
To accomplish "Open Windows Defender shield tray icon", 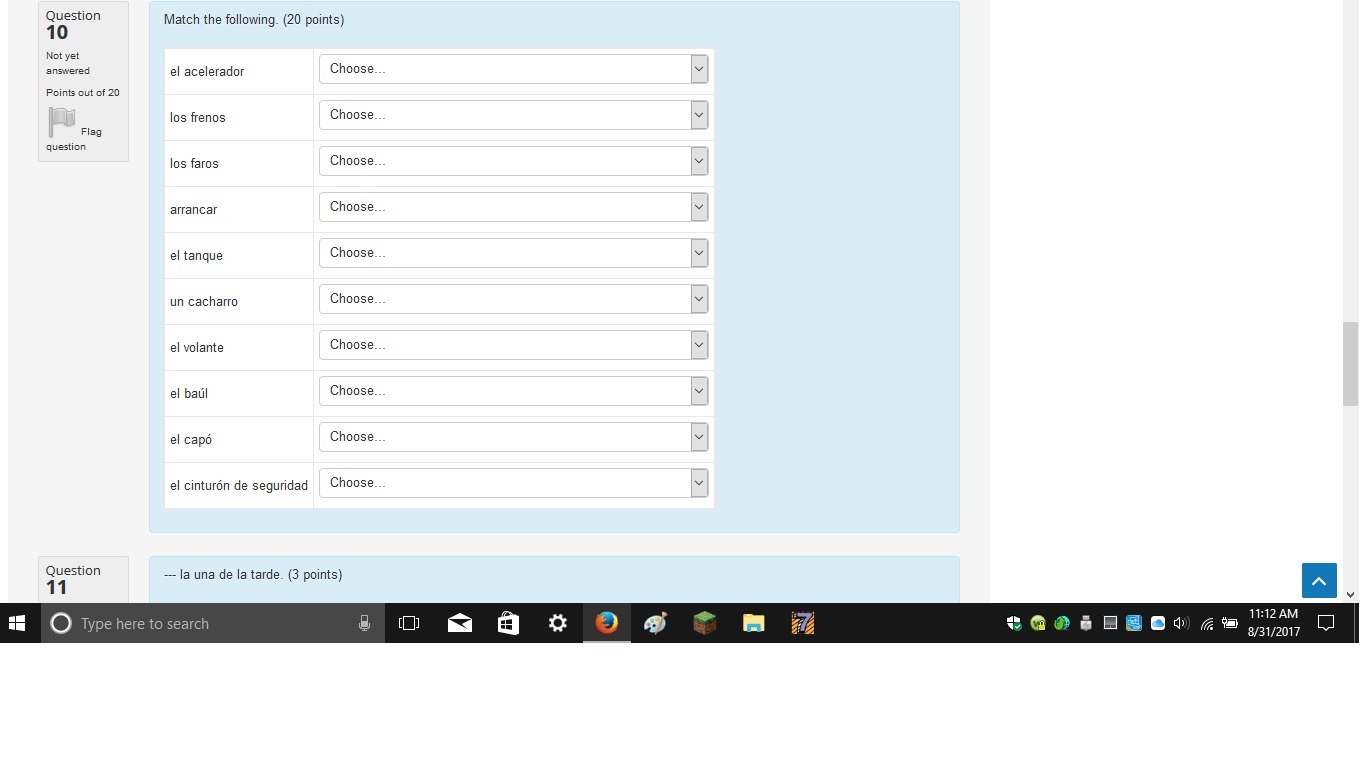I will pos(1014,623).
